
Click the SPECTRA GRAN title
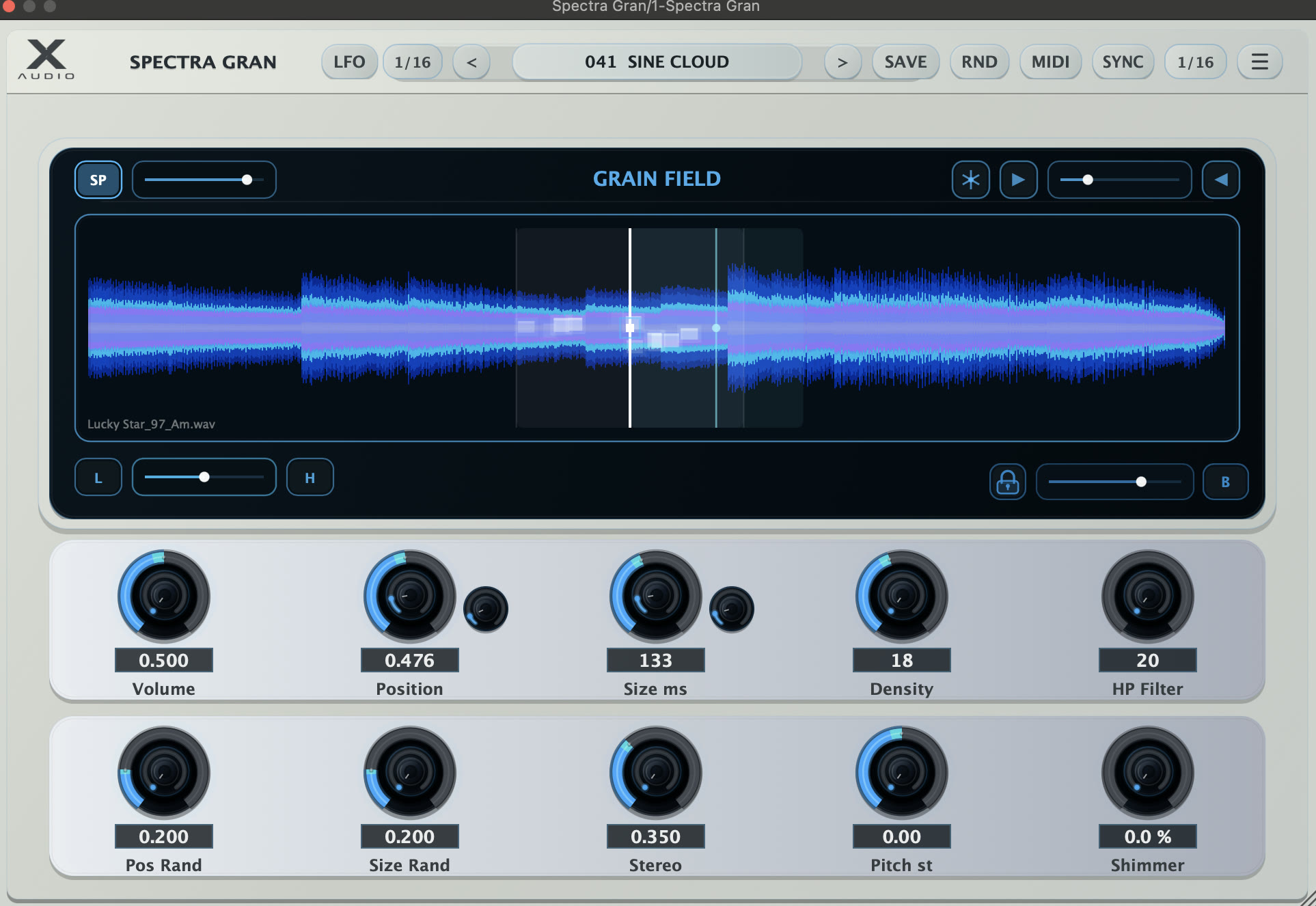tap(203, 62)
